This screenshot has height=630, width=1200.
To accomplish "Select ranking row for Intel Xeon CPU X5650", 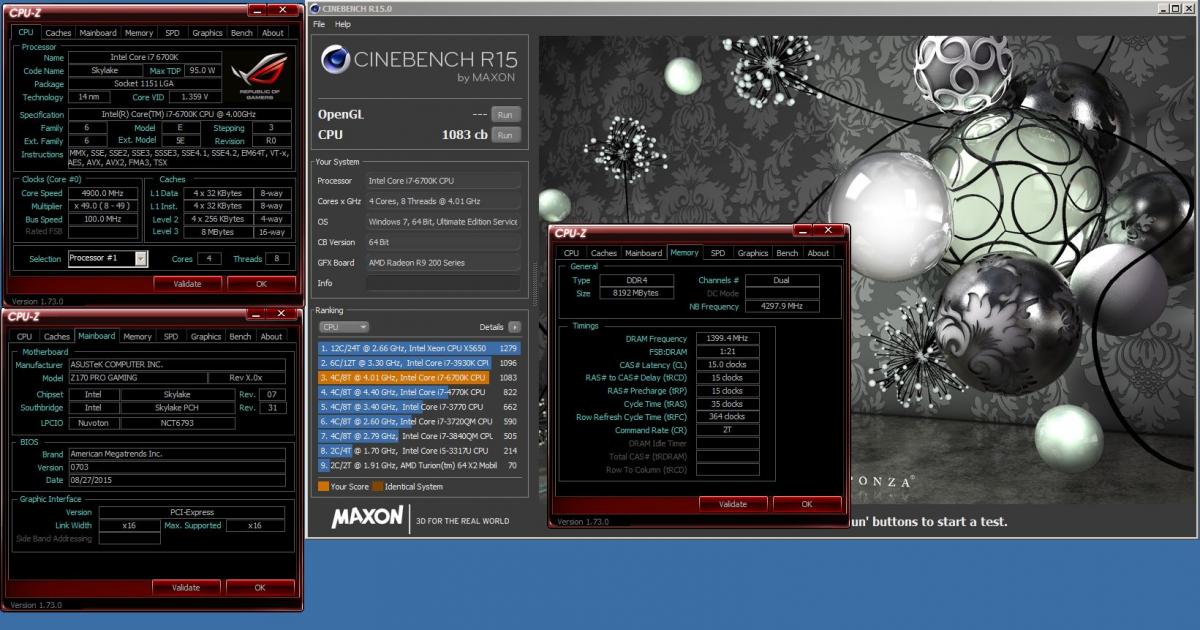I will tap(419, 348).
